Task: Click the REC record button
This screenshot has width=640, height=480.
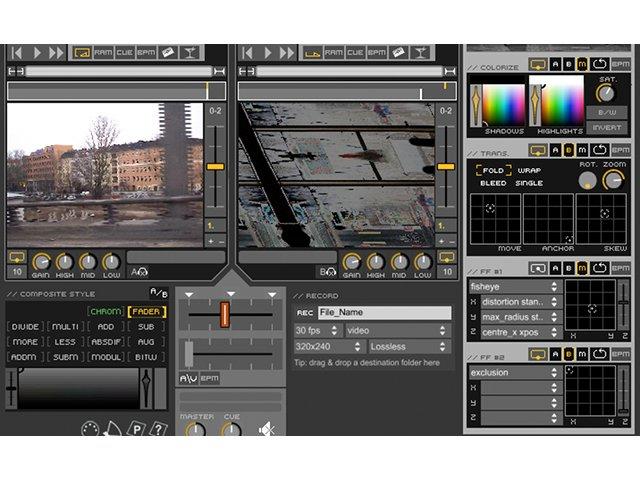Action: tap(305, 313)
